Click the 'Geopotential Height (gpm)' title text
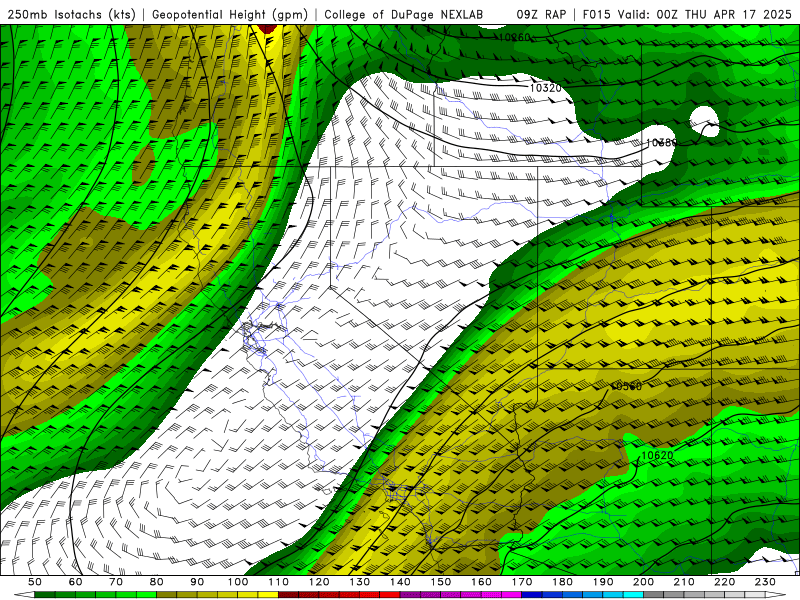The width and height of the screenshot is (800, 600). point(230,14)
